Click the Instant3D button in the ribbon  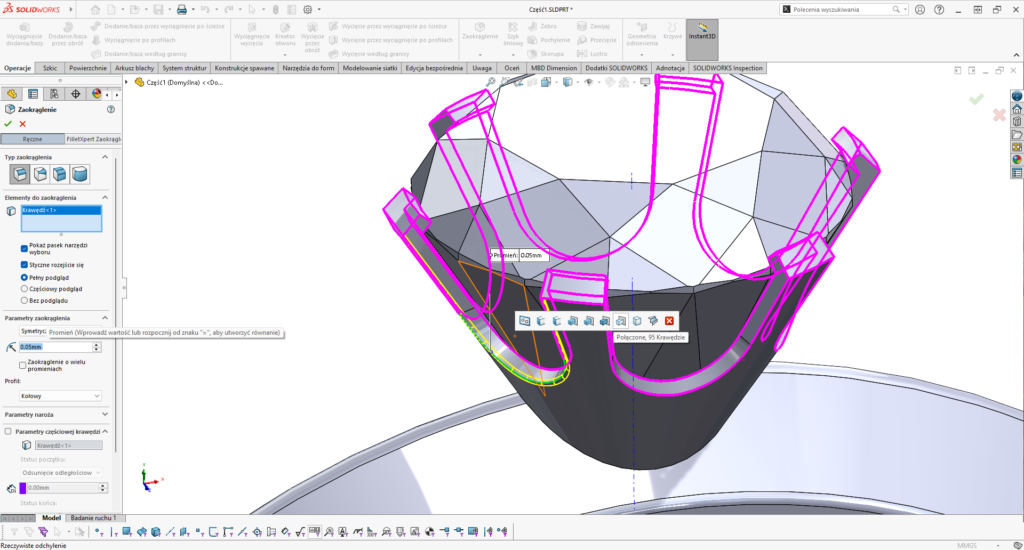click(x=703, y=32)
